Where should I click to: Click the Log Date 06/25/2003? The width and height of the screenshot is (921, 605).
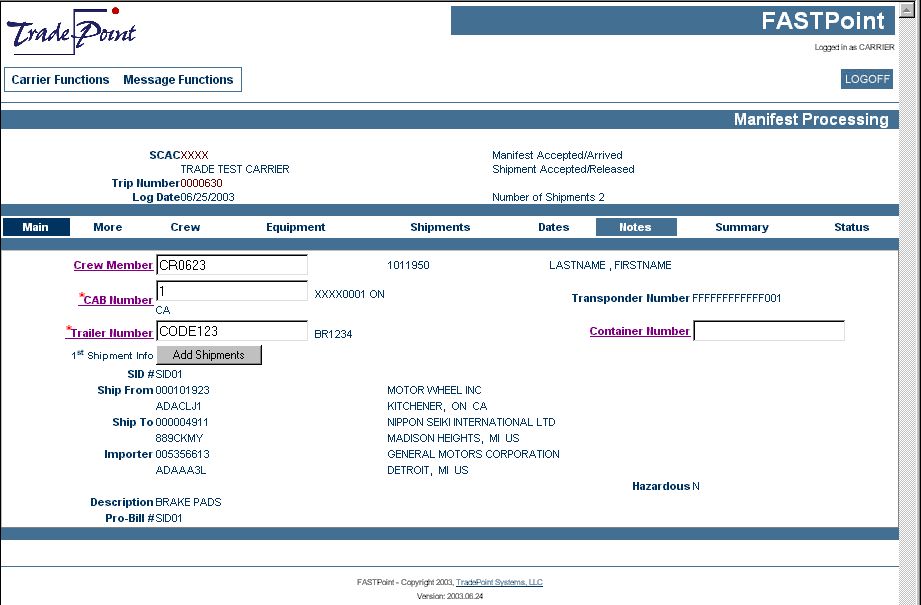[207, 197]
